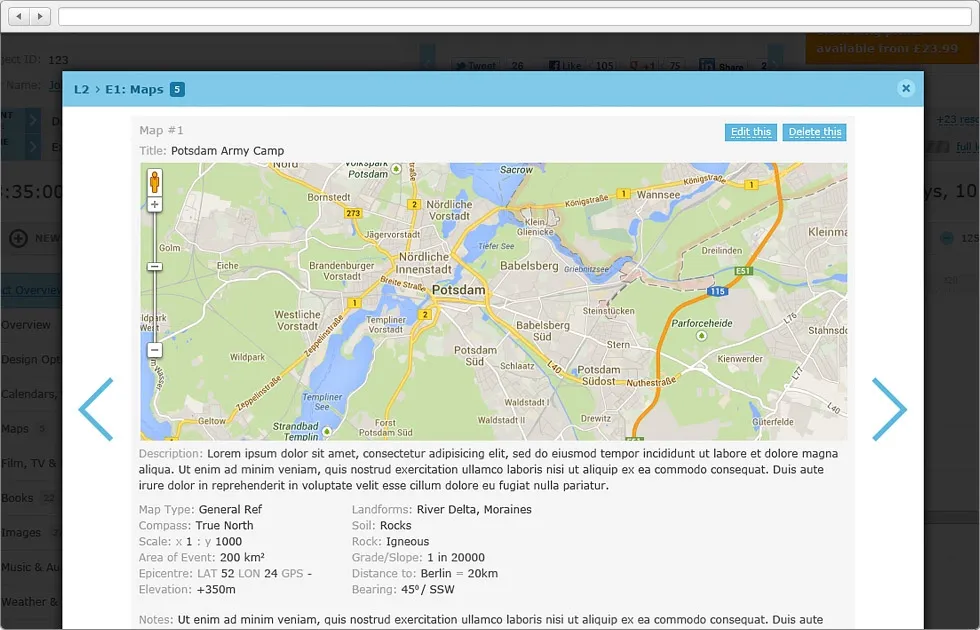The height and width of the screenshot is (630, 980).
Task: Click Volkspark Potsdam marker icon
Action: (396, 169)
